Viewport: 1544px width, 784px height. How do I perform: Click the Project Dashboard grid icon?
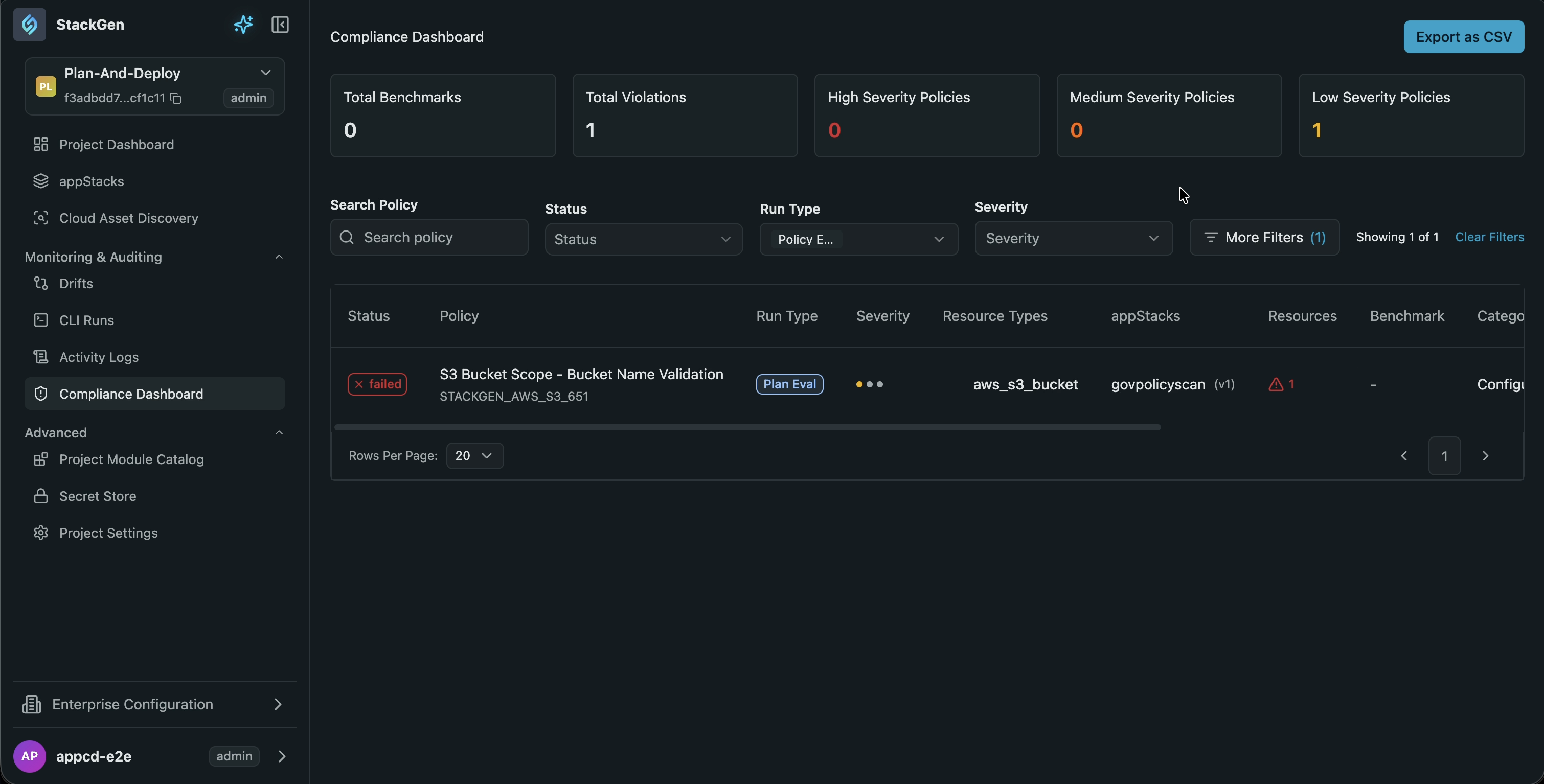(41, 145)
